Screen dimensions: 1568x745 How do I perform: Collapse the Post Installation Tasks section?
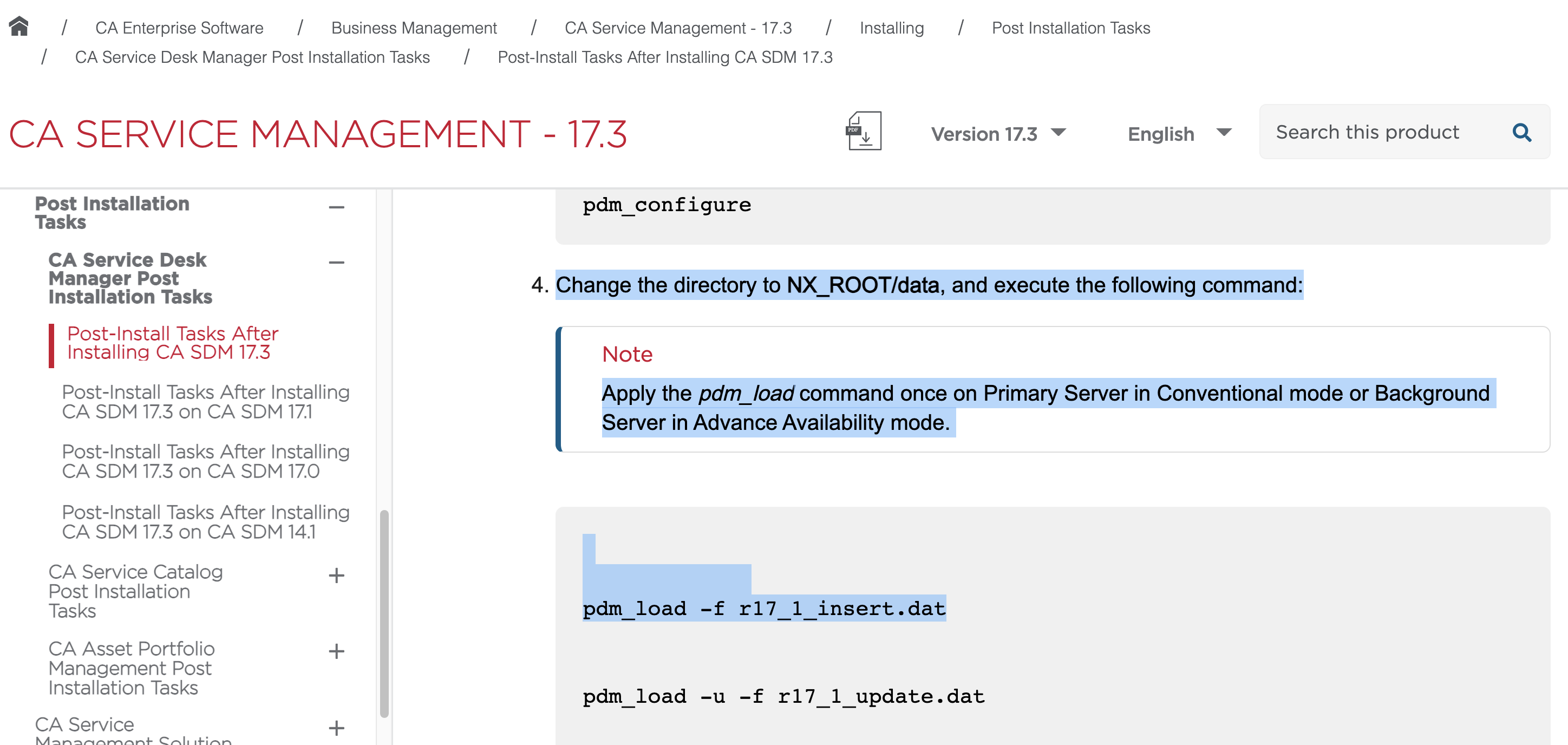[x=337, y=207]
